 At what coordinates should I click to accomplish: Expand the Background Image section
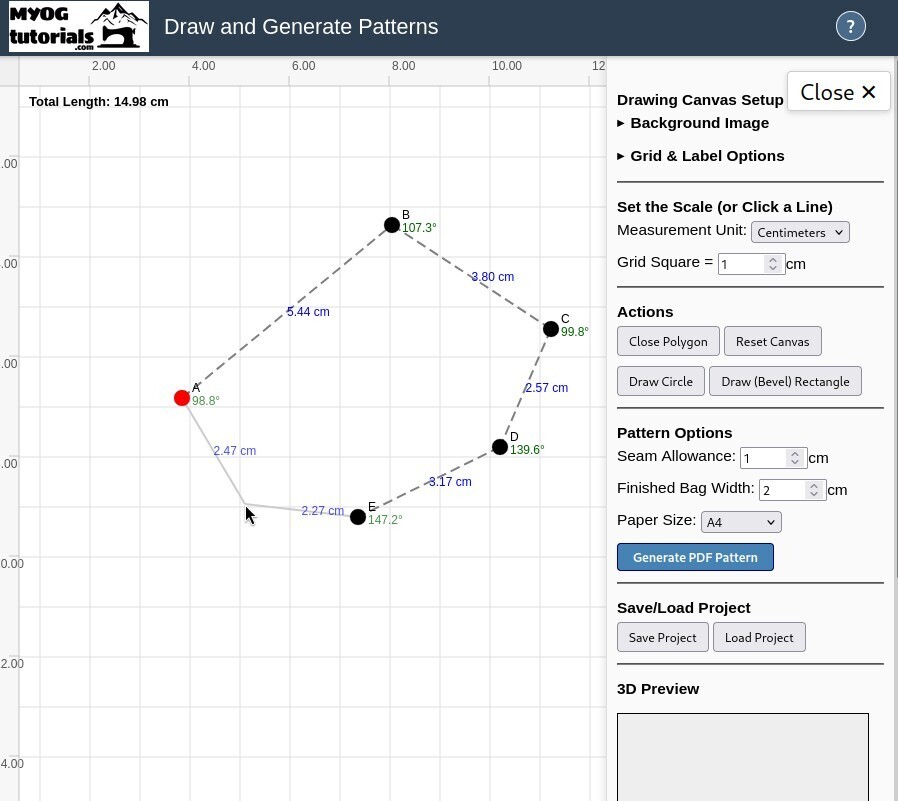click(x=699, y=123)
